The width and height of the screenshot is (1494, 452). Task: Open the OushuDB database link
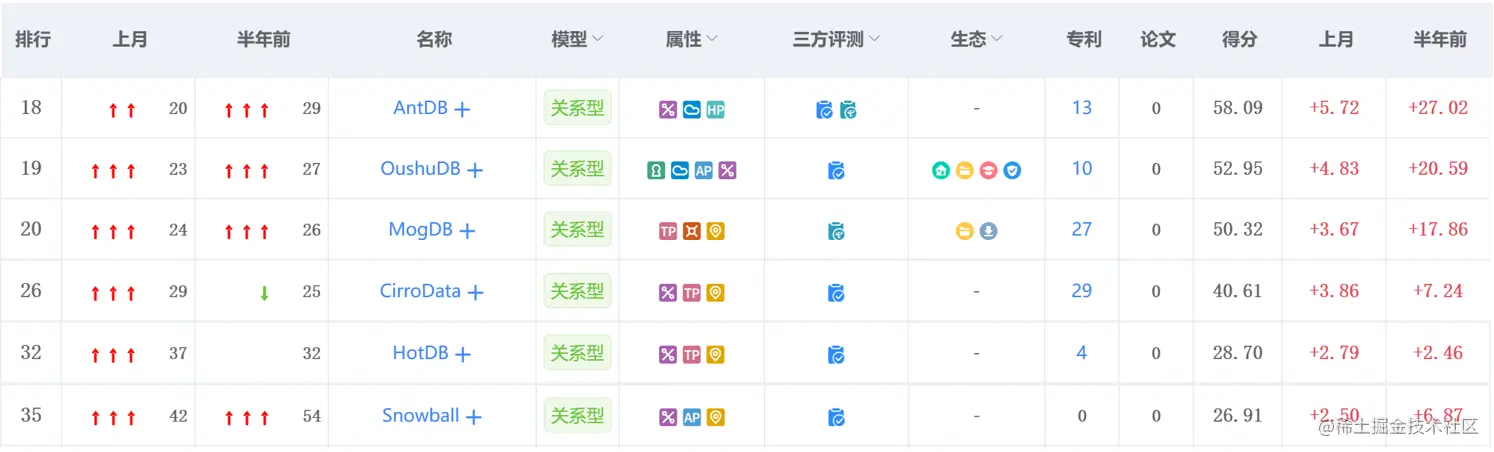pyautogui.click(x=420, y=169)
